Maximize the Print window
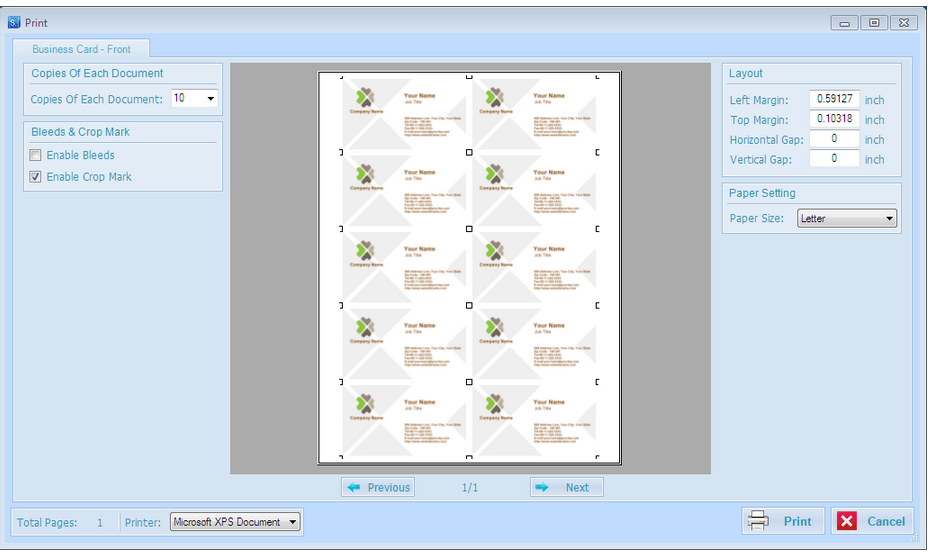 (874, 23)
